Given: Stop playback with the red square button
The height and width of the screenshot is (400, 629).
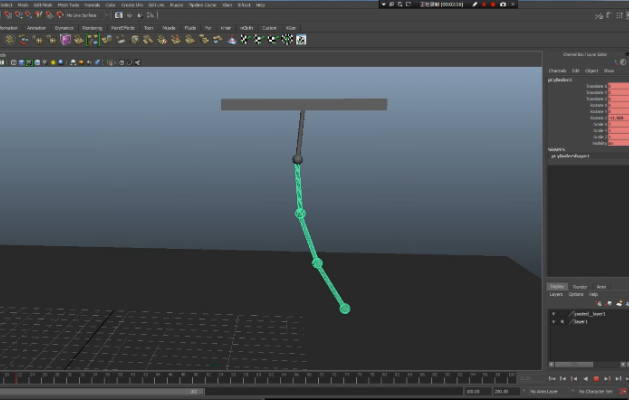Looking at the screenshot, I should [x=596, y=379].
